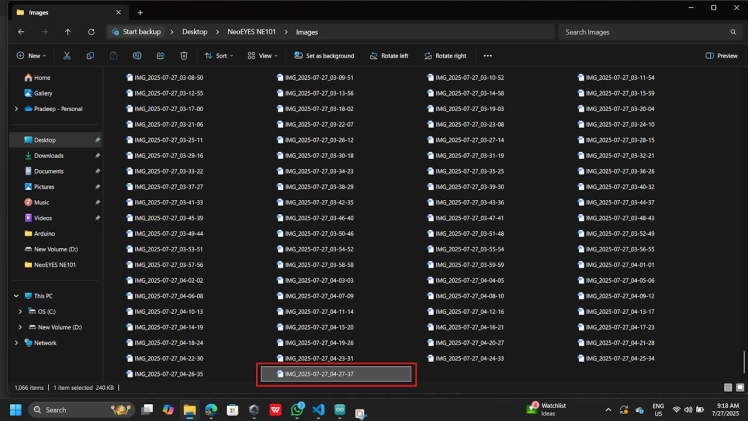Expand the OS (C:) drive tree node
This screenshot has width=748, height=421.
click(20, 311)
